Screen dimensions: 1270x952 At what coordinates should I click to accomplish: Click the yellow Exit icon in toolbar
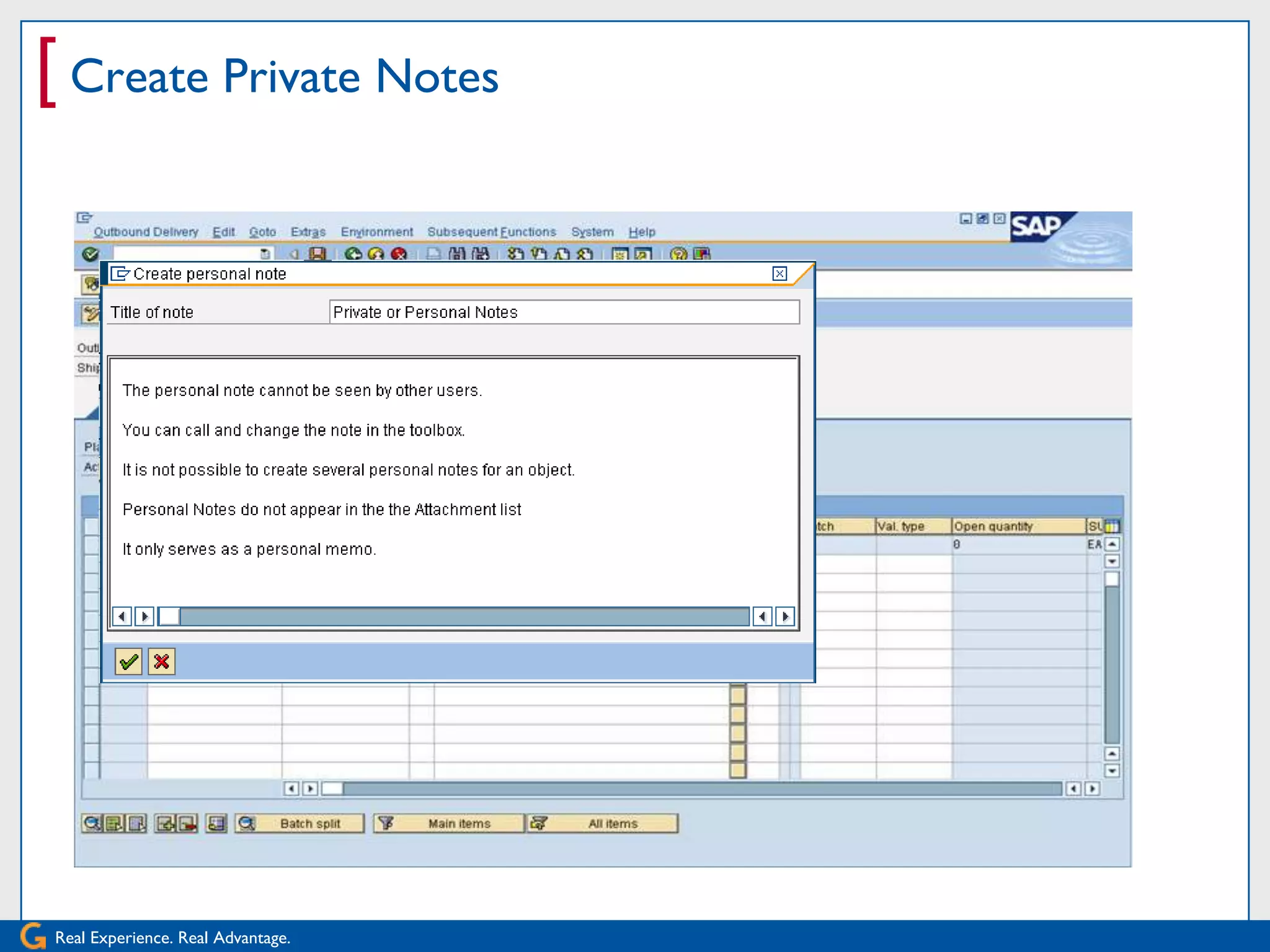(376, 254)
